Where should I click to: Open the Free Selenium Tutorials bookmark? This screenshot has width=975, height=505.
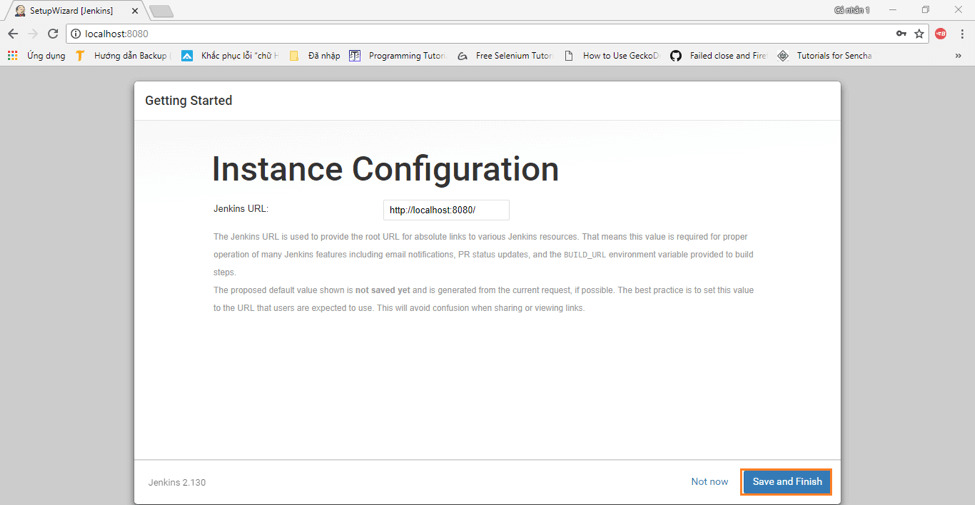506,55
